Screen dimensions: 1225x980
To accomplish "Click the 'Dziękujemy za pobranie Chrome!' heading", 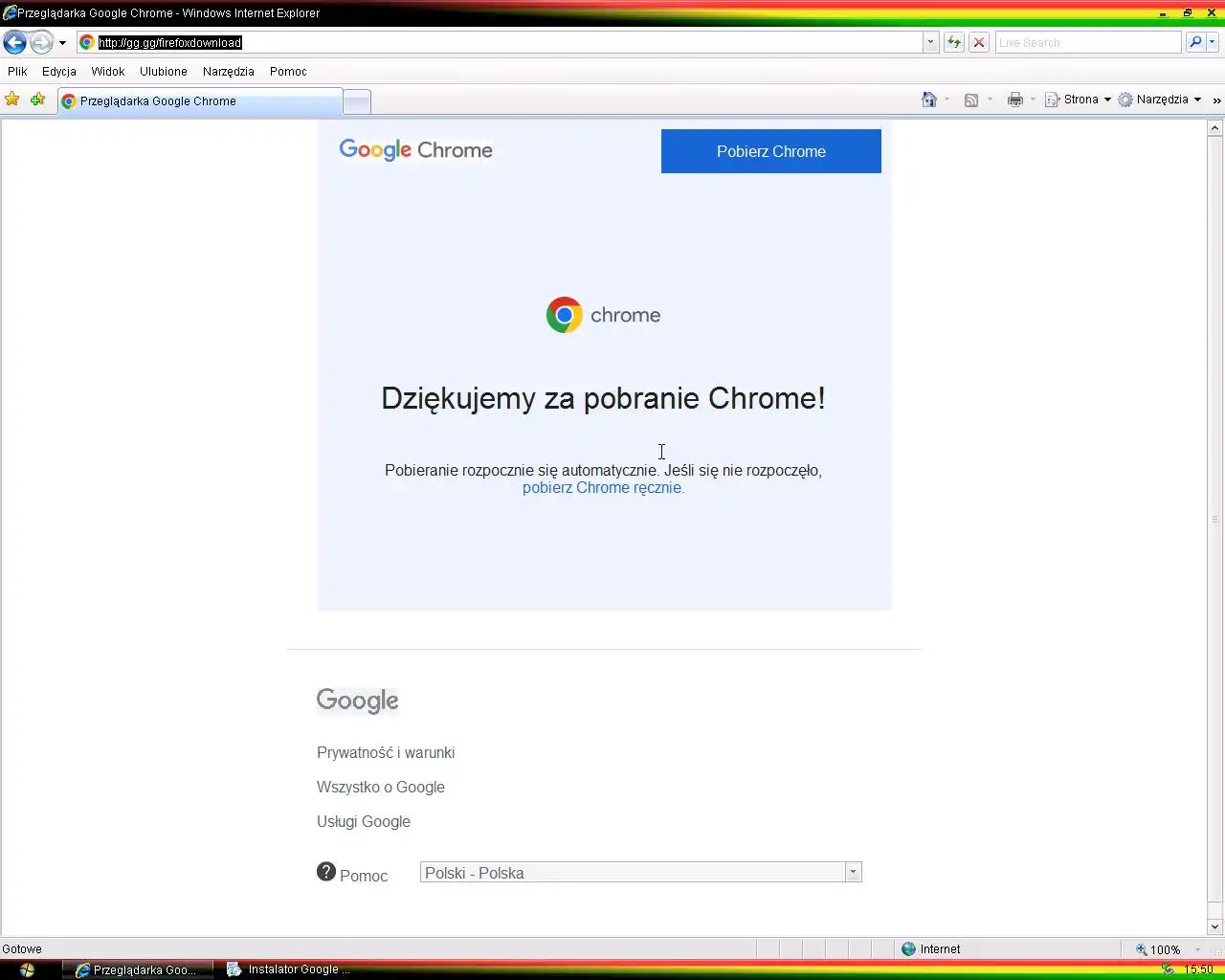I will coord(604,398).
